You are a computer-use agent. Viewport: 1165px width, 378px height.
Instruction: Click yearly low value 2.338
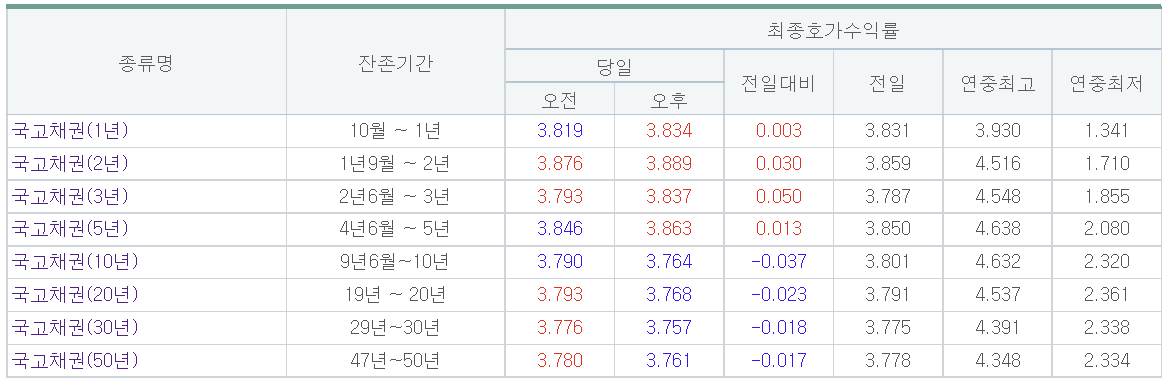1106,328
